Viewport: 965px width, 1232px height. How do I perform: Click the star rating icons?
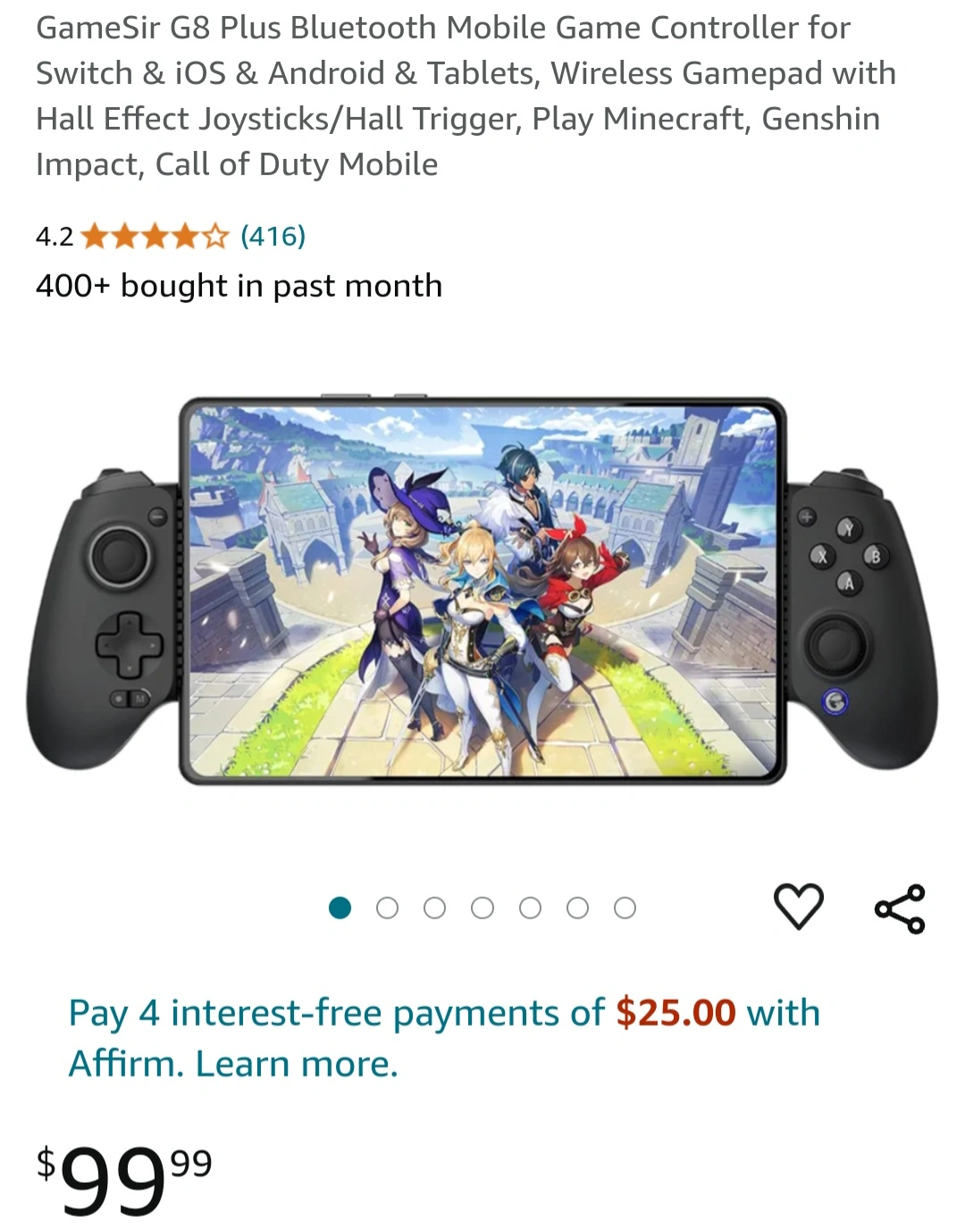(x=155, y=237)
